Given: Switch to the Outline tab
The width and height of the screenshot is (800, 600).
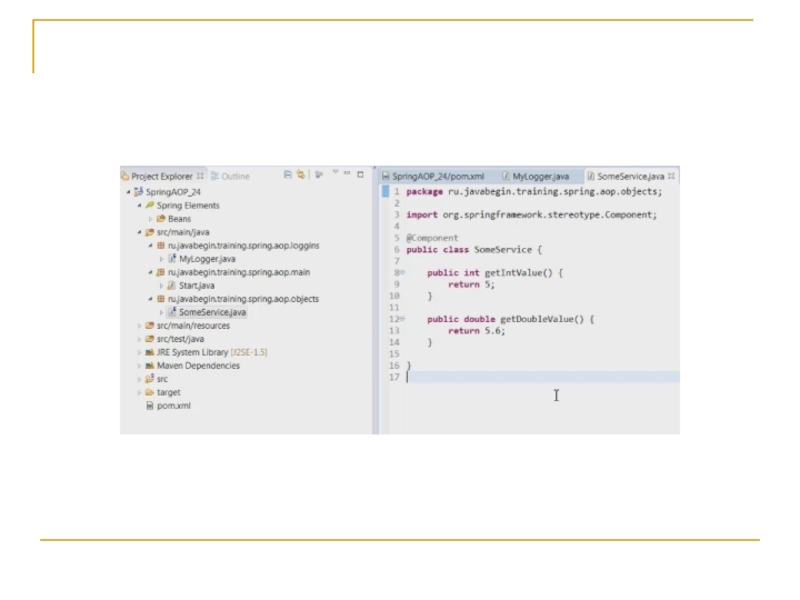Looking at the screenshot, I should (231, 176).
